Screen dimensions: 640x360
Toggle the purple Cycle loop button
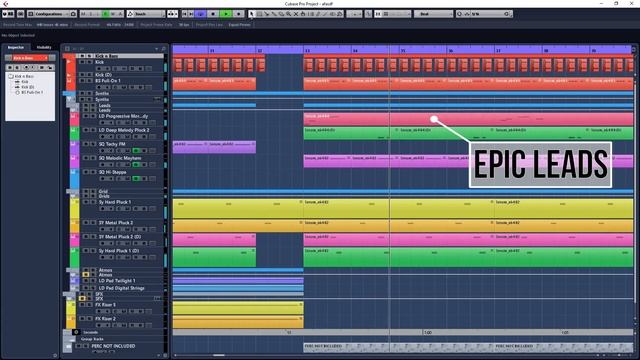click(x=200, y=14)
